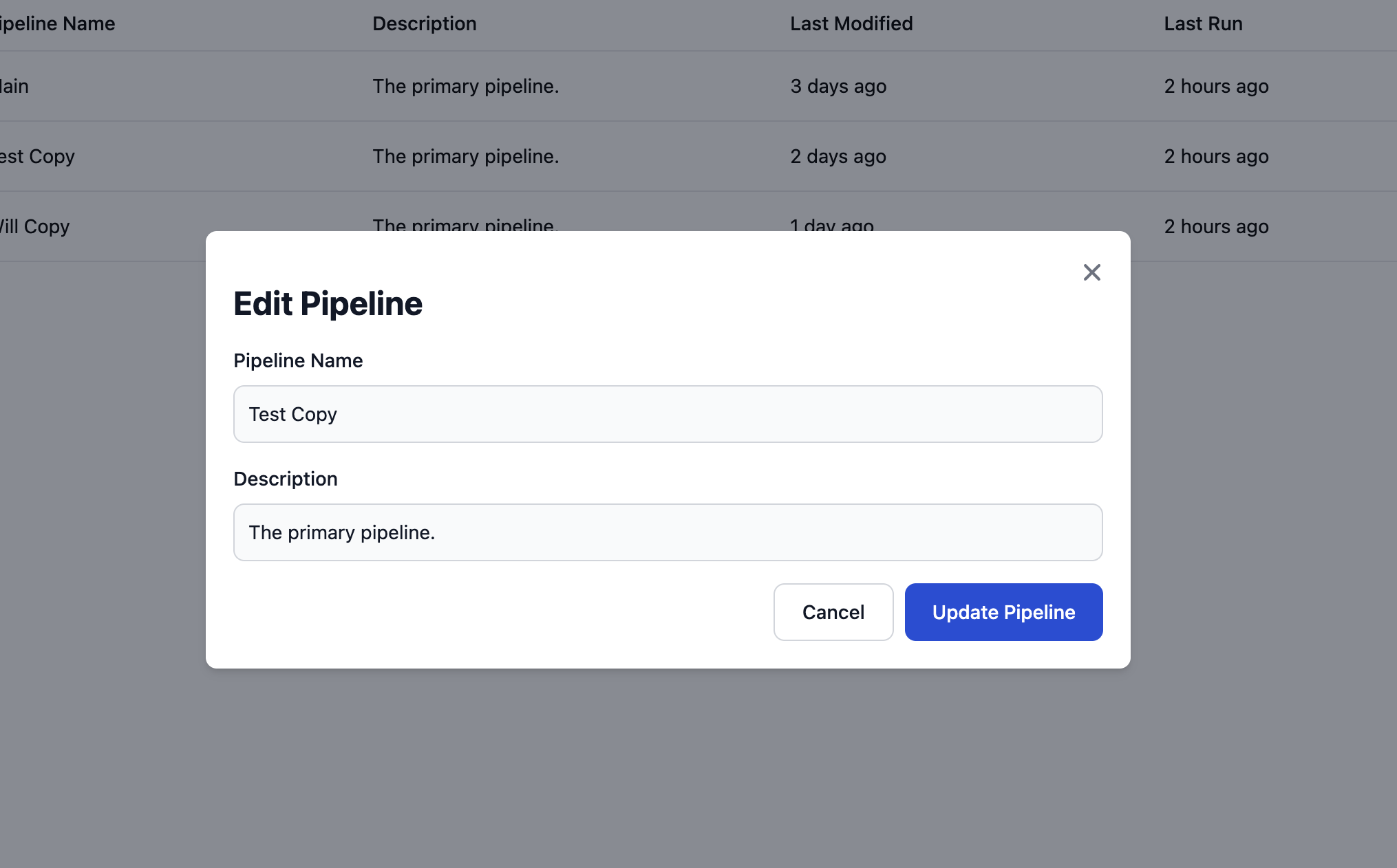Screen dimensions: 1397x868
Task: Close the Edit Pipeline dialog with the X
Action: click(x=1091, y=272)
